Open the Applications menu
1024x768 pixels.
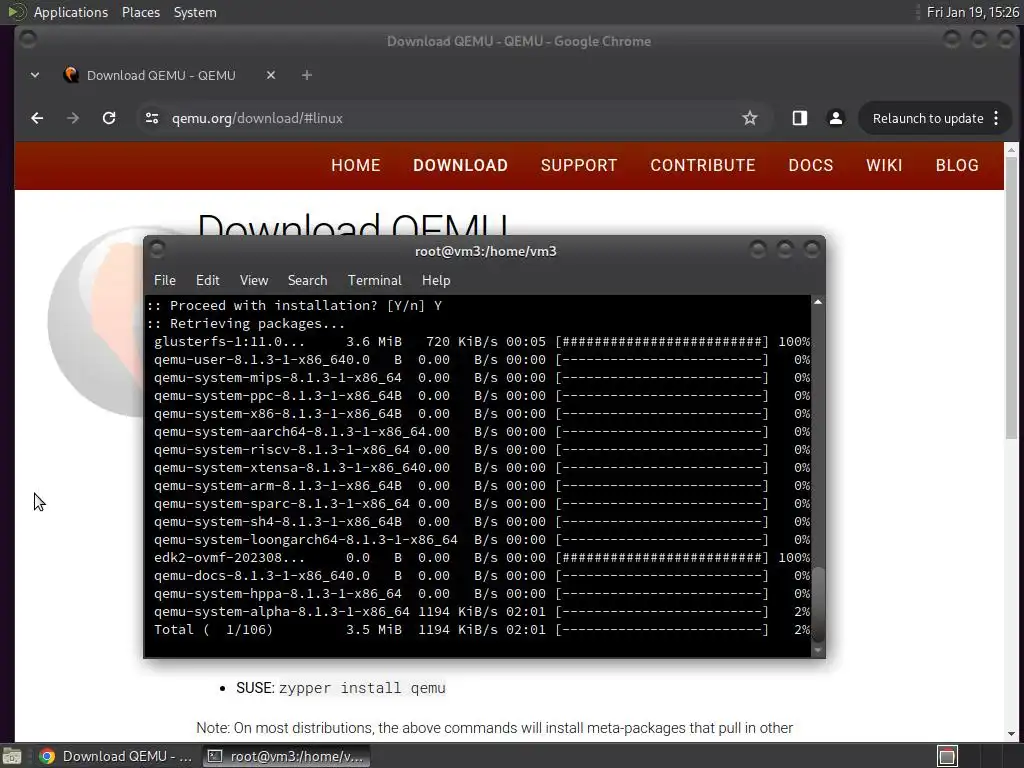click(71, 12)
